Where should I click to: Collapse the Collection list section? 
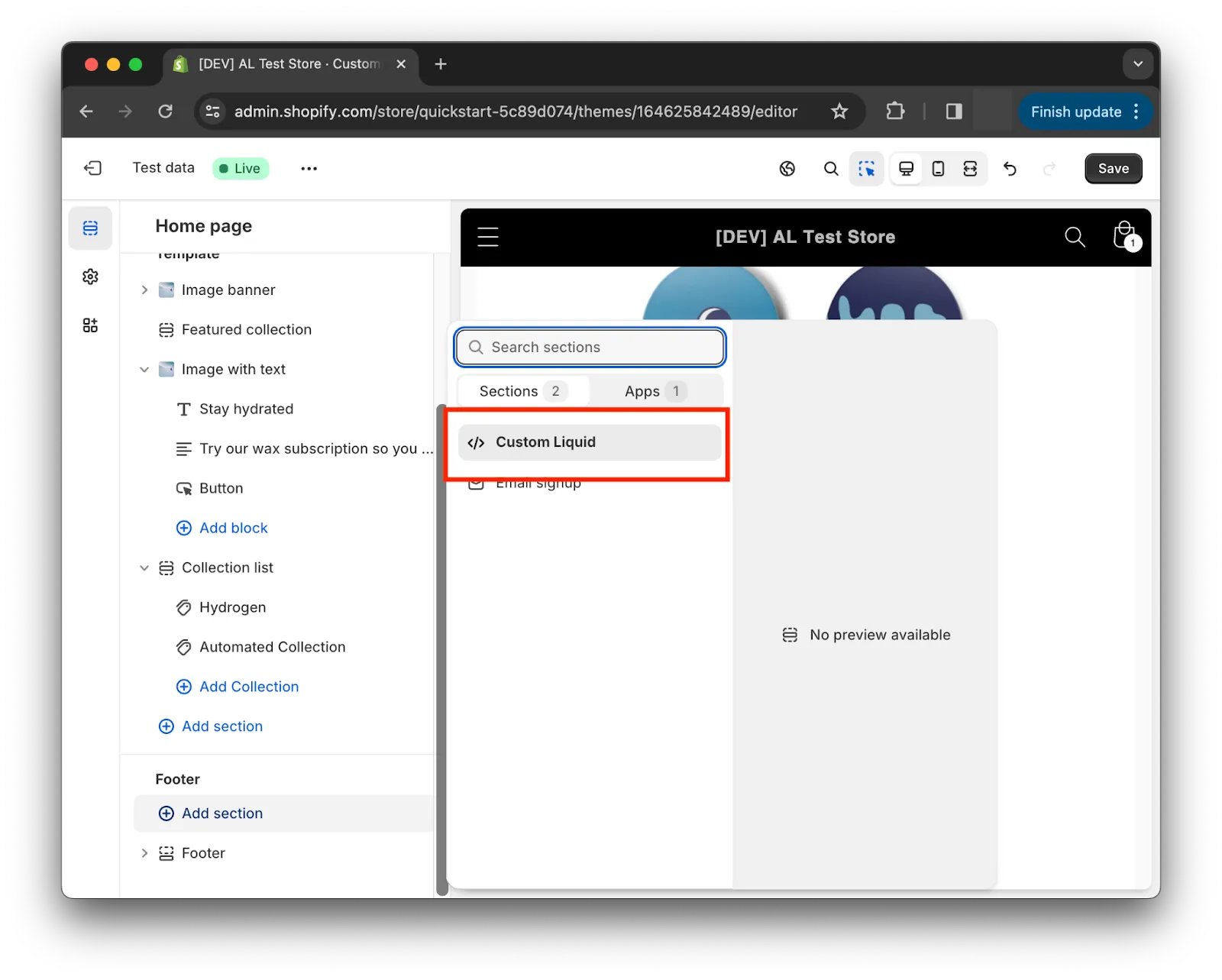point(144,568)
